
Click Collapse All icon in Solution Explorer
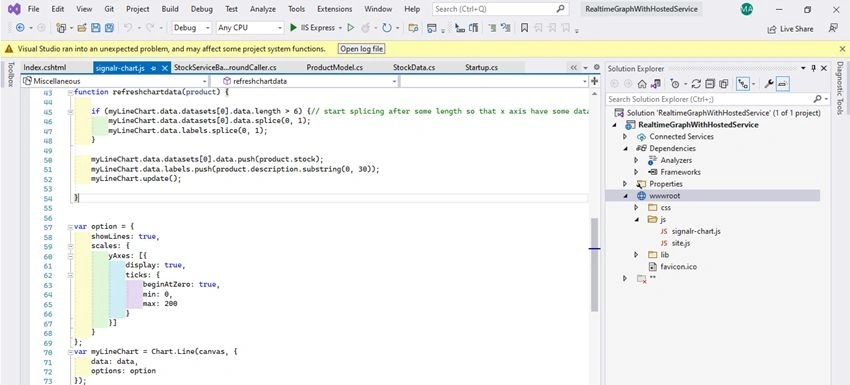click(710, 84)
